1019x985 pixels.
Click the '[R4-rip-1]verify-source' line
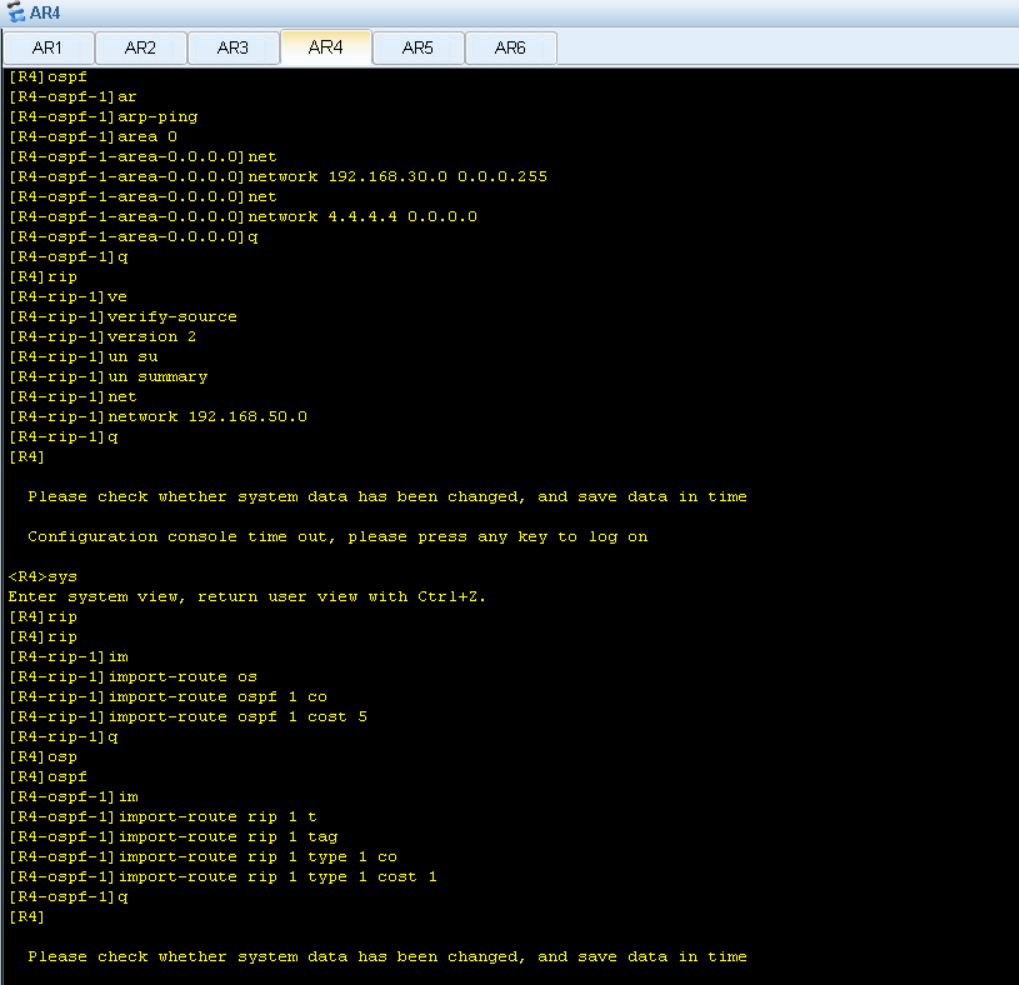pos(123,317)
